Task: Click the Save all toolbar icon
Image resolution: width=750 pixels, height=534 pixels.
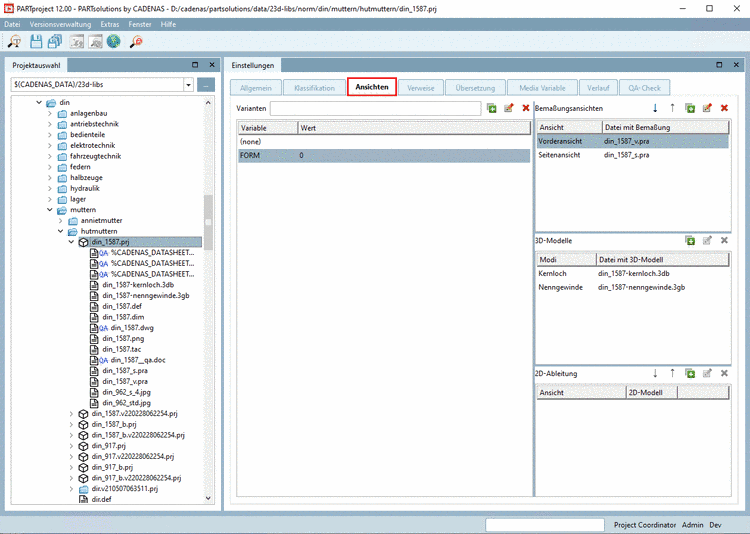Action: click(55, 42)
